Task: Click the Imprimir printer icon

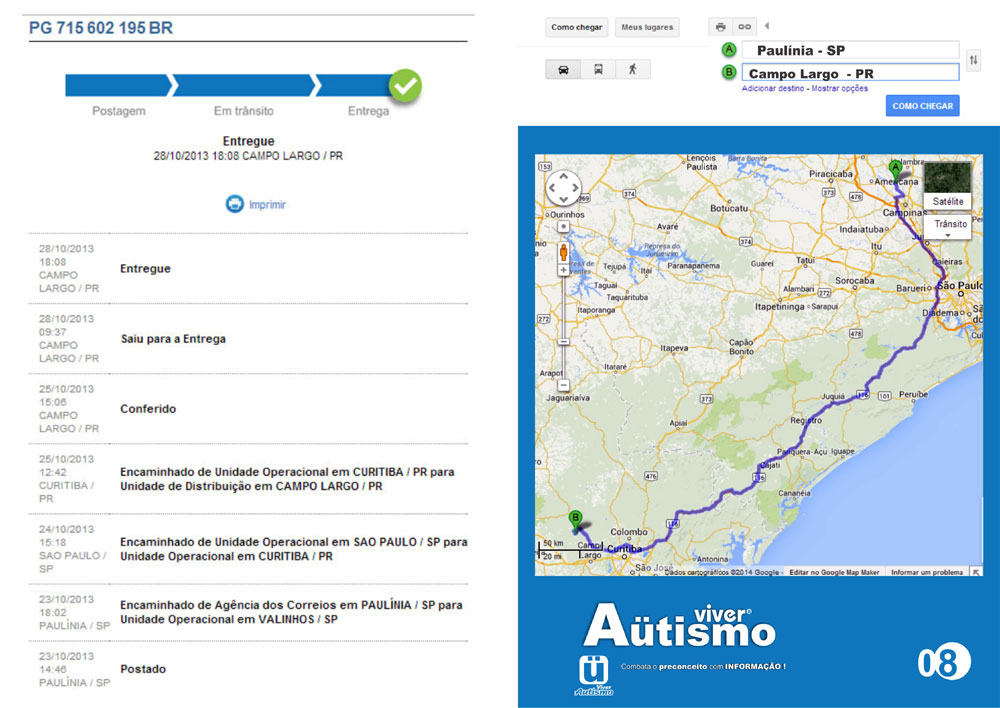Action: (x=234, y=204)
